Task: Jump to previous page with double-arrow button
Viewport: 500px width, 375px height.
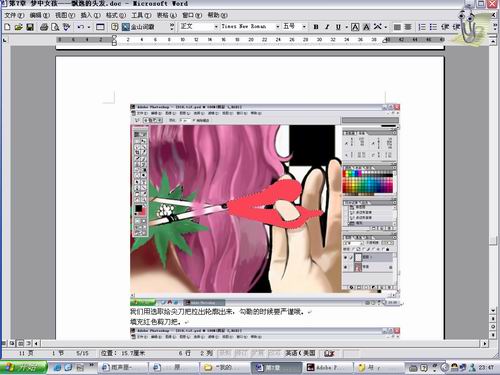Action: point(493,318)
